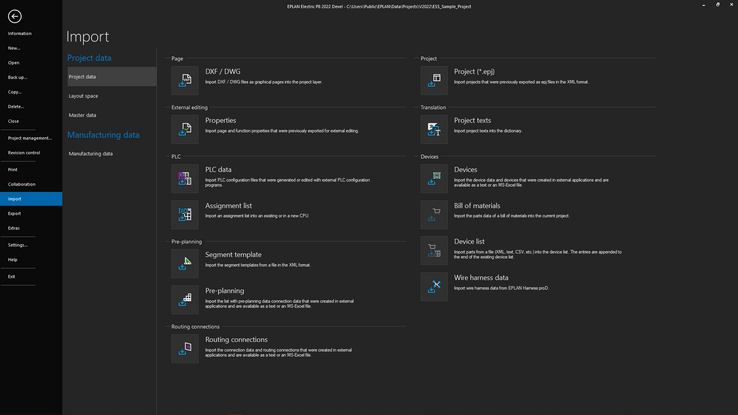This screenshot has width=738, height=415.
Task: Click the window title bar text
Action: (379, 7)
